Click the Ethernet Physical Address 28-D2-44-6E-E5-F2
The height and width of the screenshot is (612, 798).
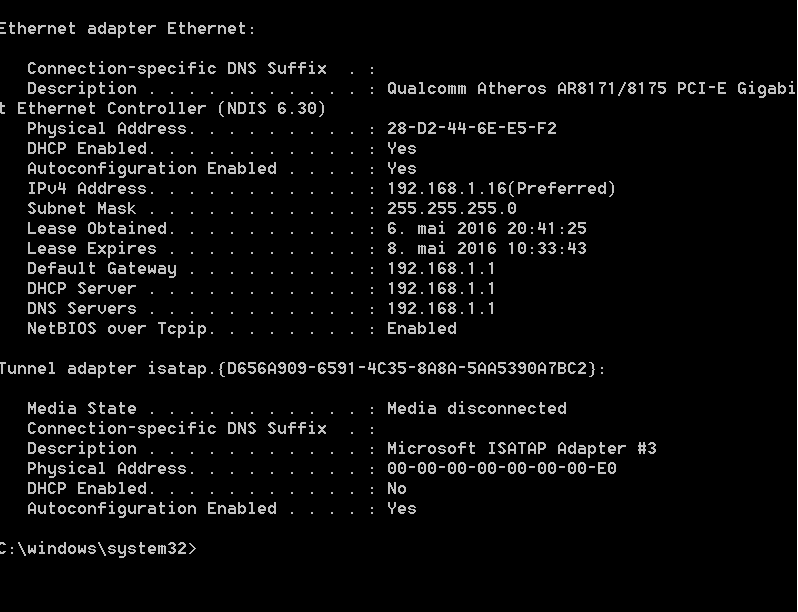(472, 128)
